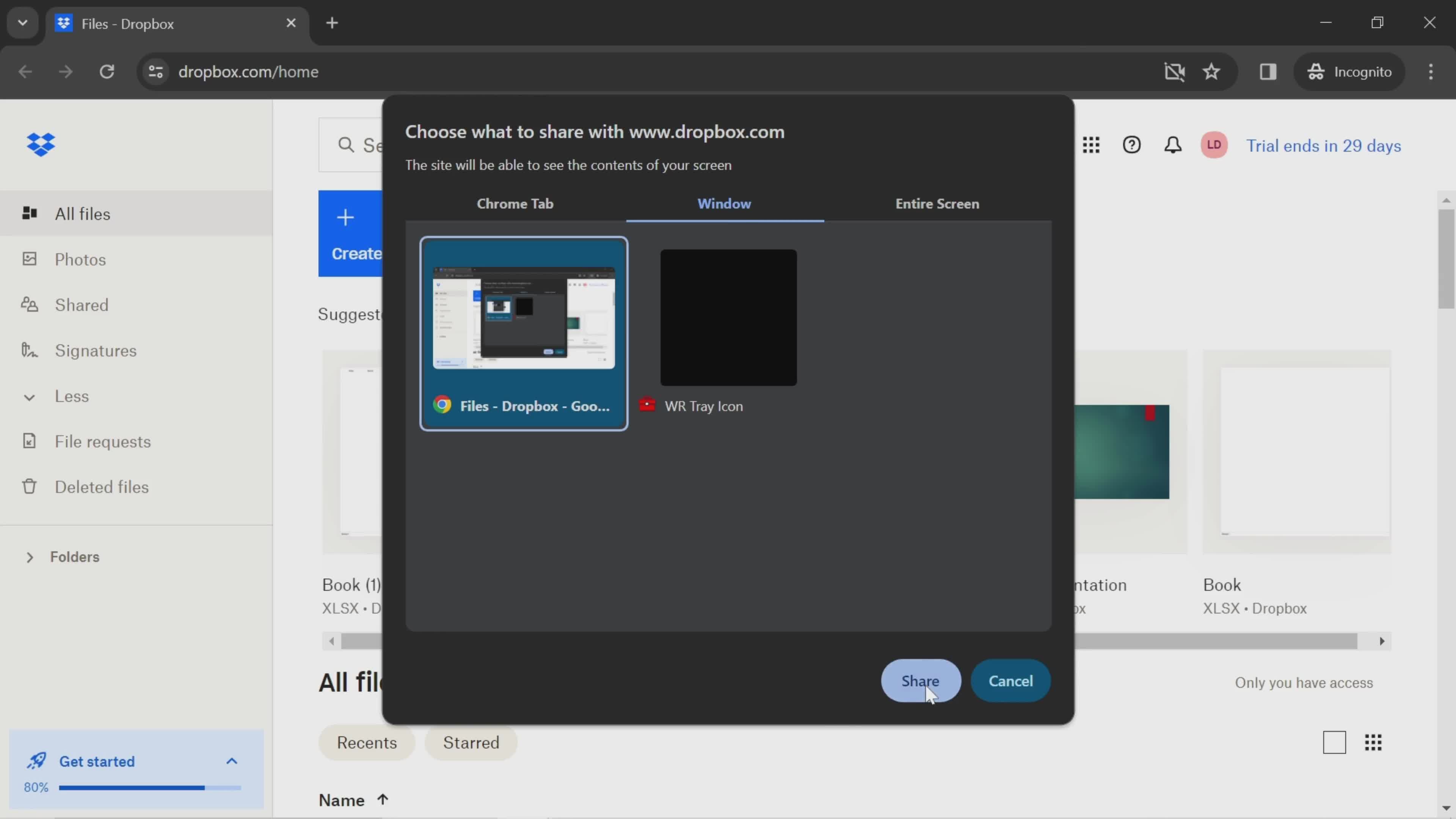Image resolution: width=1456 pixels, height=819 pixels.
Task: Open a new browser tab
Action: (x=333, y=23)
